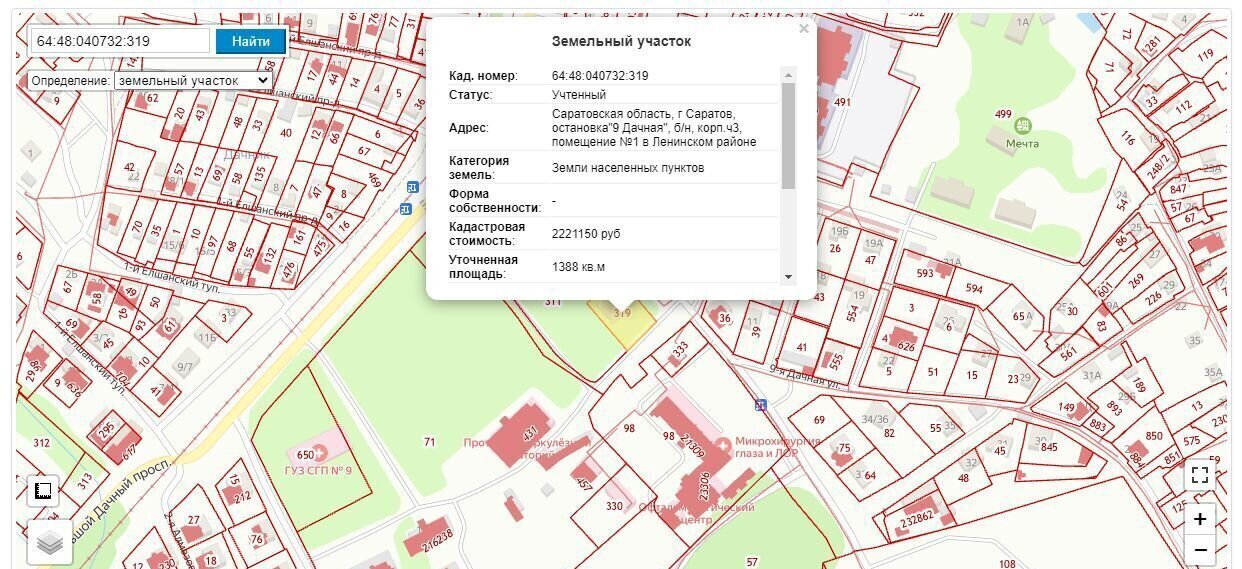Screen dimensions: 1242x569
Task: Close the Земельный участок info popup
Action: coord(804,29)
